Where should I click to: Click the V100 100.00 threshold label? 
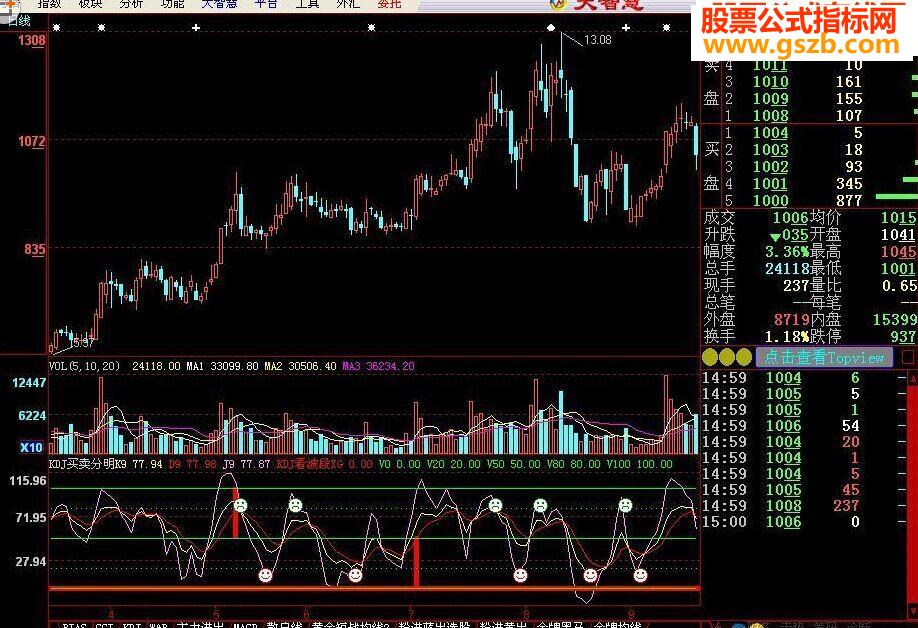coord(639,464)
